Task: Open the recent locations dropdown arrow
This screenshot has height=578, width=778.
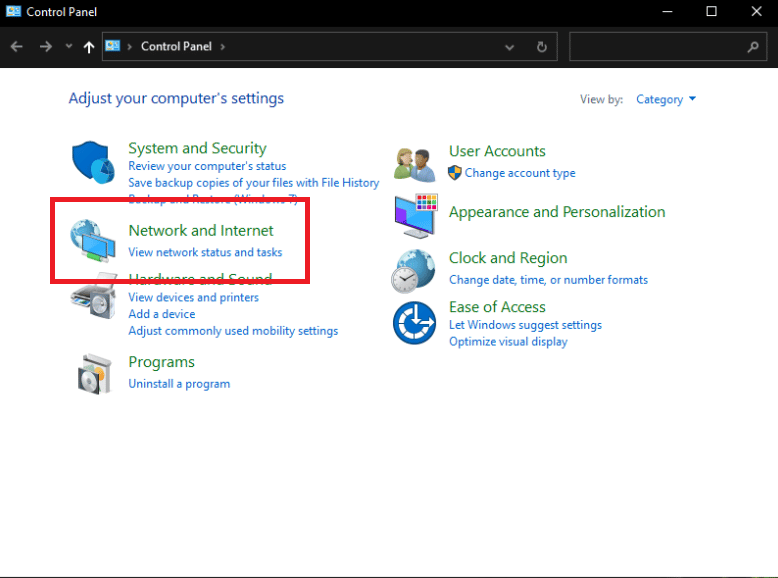Action: pyautogui.click(x=69, y=46)
